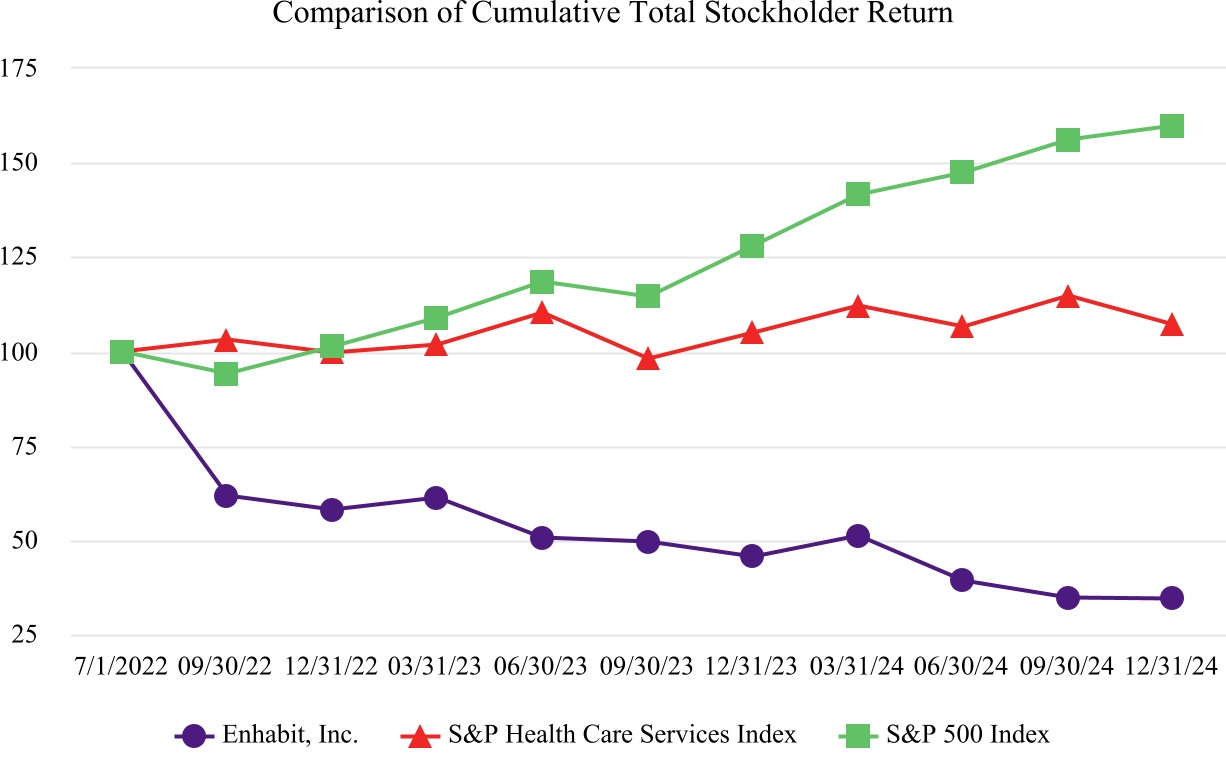Click the Enhabit circle point at 06/30/24

click(962, 580)
